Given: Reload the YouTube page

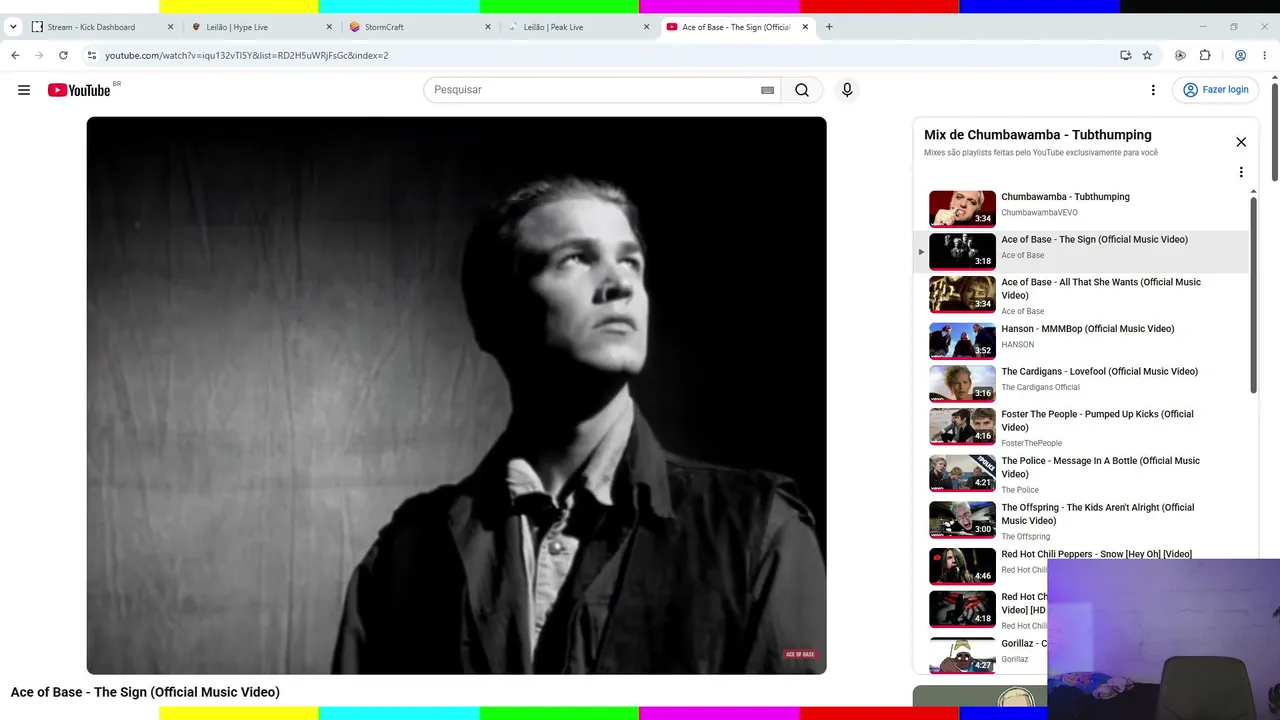Looking at the screenshot, I should pyautogui.click(x=63, y=55).
